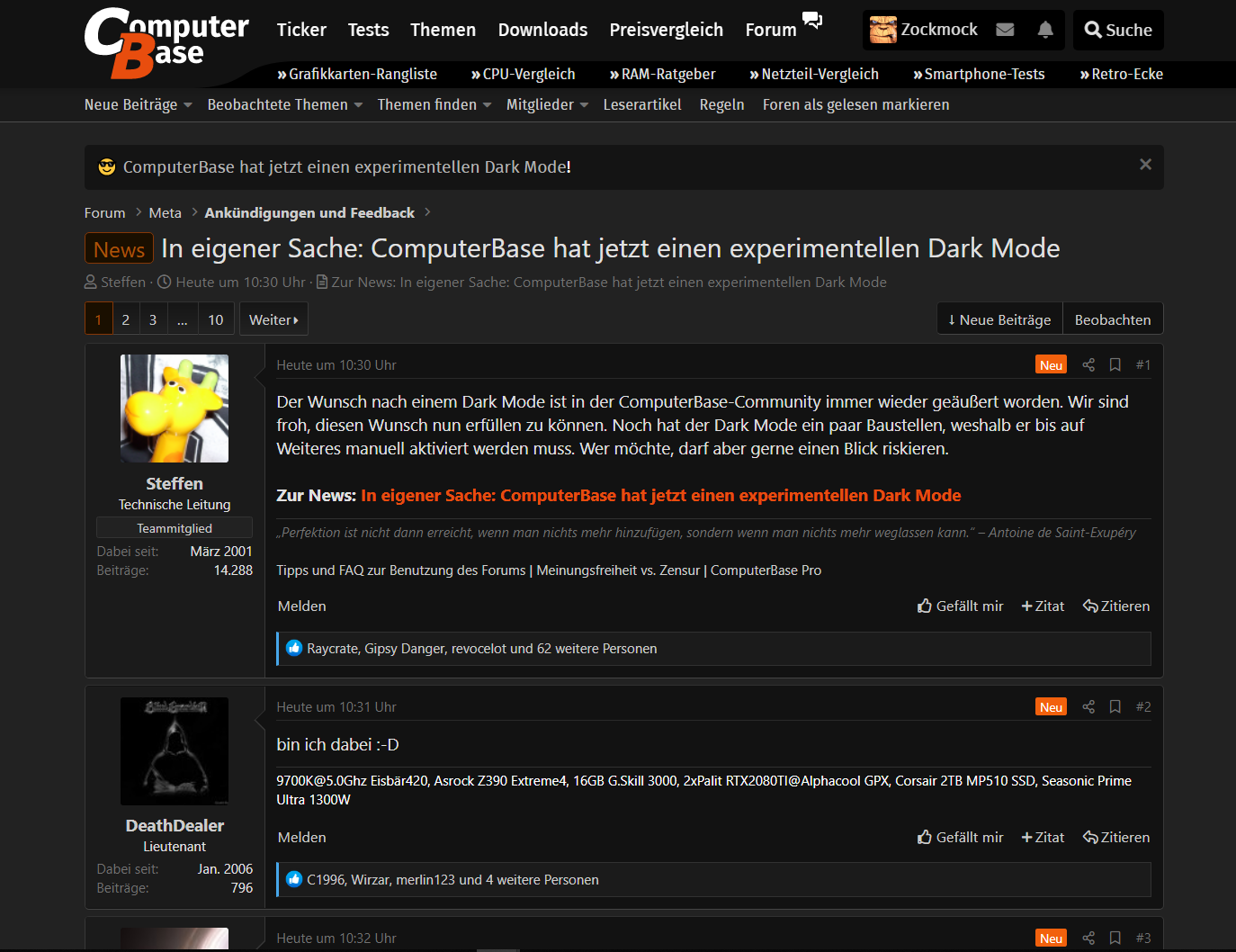The width and height of the screenshot is (1236, 952).
Task: Open ComputerBase Pro signature link
Action: click(766, 570)
